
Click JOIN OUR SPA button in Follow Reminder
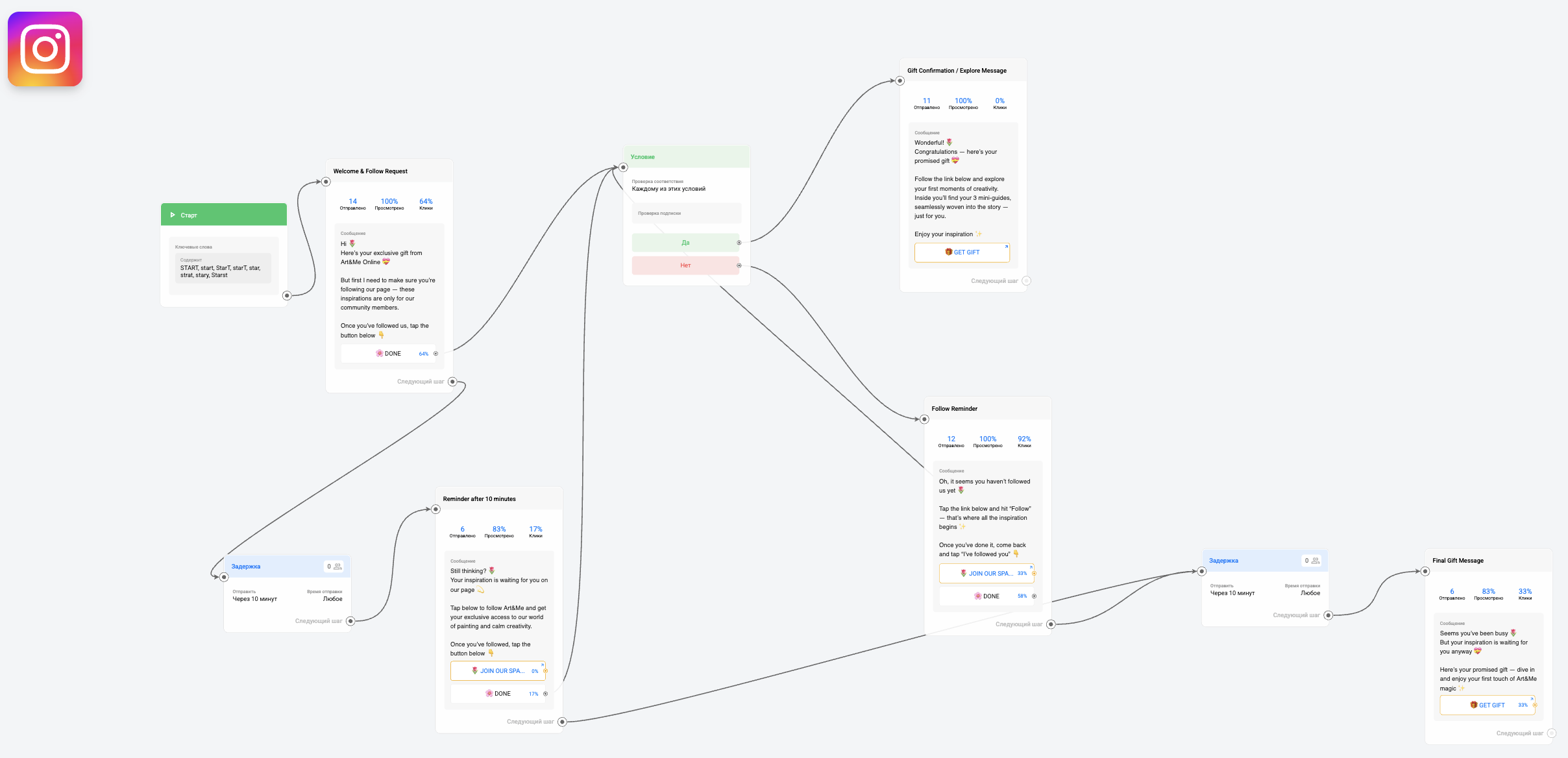pyautogui.click(x=986, y=574)
